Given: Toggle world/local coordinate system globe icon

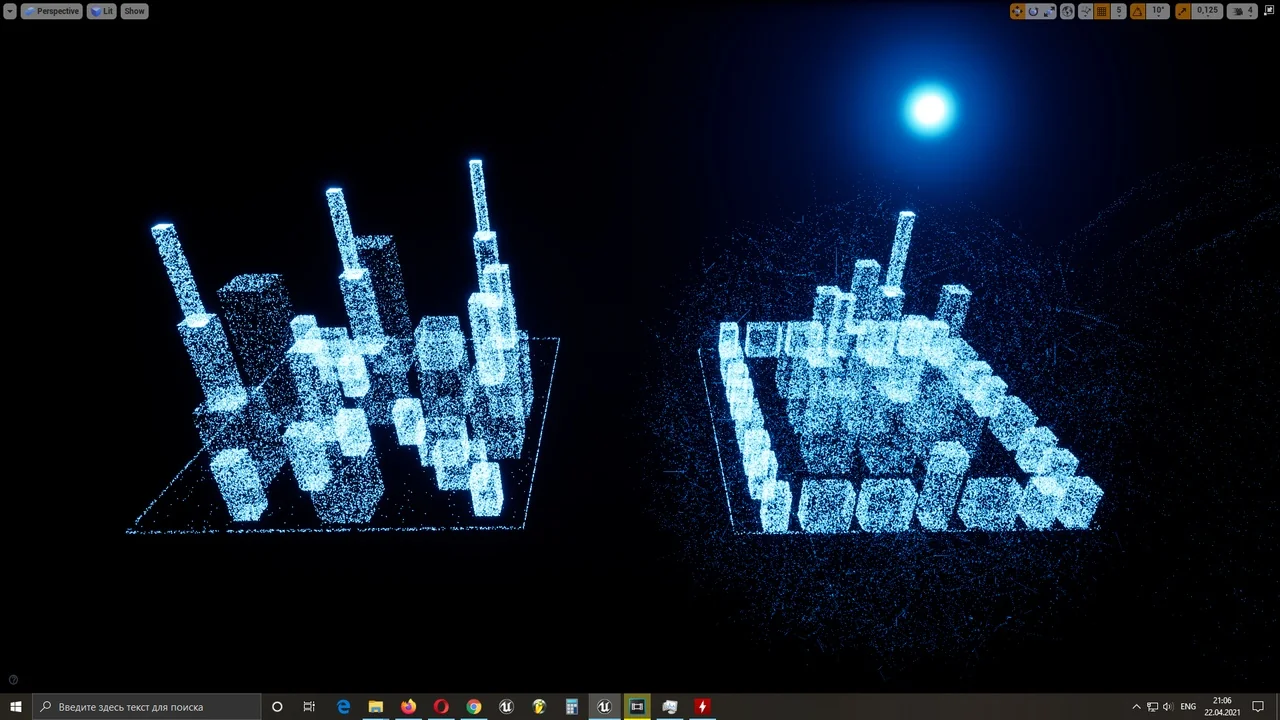Looking at the screenshot, I should pyautogui.click(x=1067, y=11).
